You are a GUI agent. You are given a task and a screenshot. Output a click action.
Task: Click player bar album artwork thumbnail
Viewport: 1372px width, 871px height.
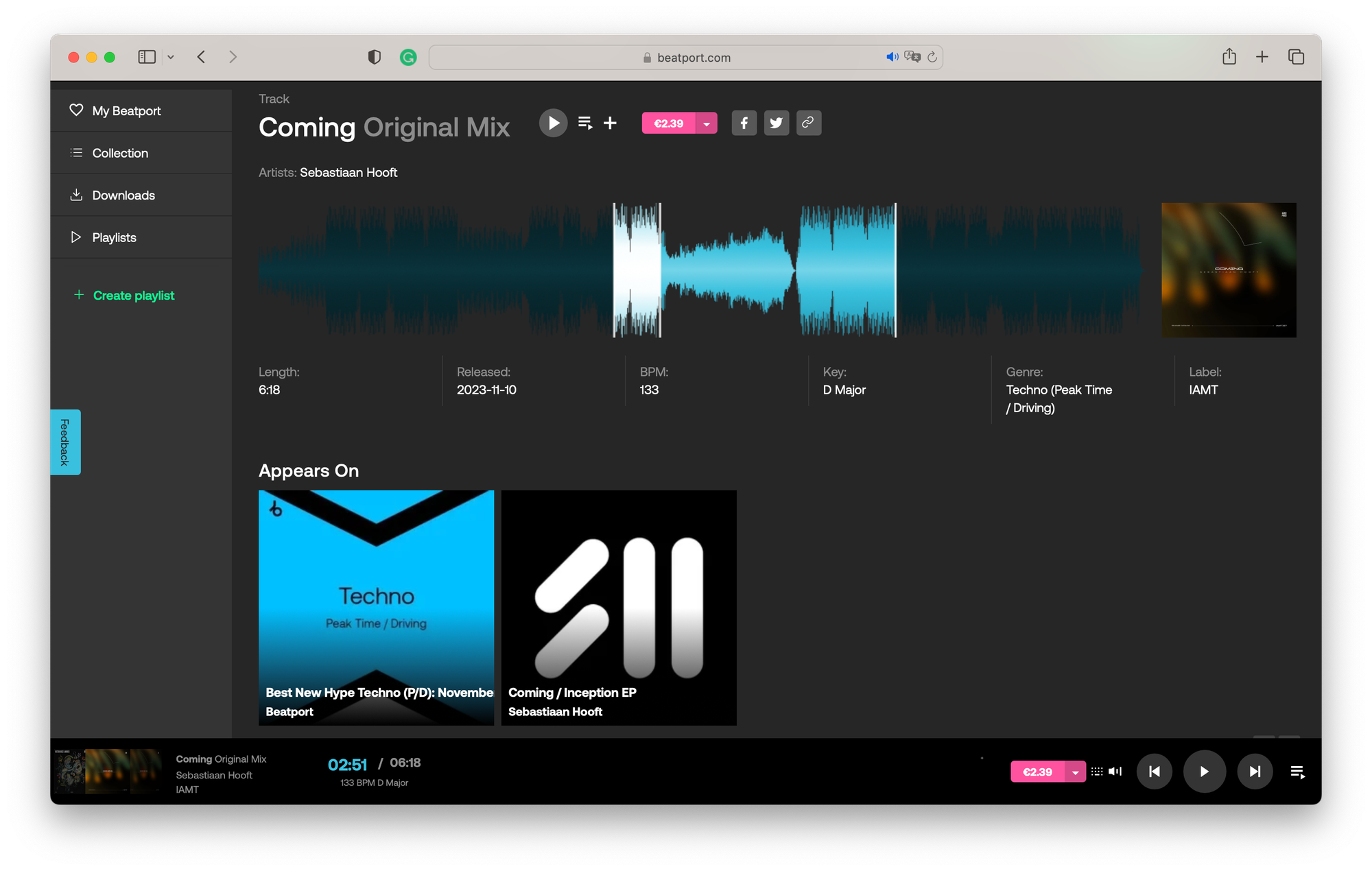[x=107, y=772]
